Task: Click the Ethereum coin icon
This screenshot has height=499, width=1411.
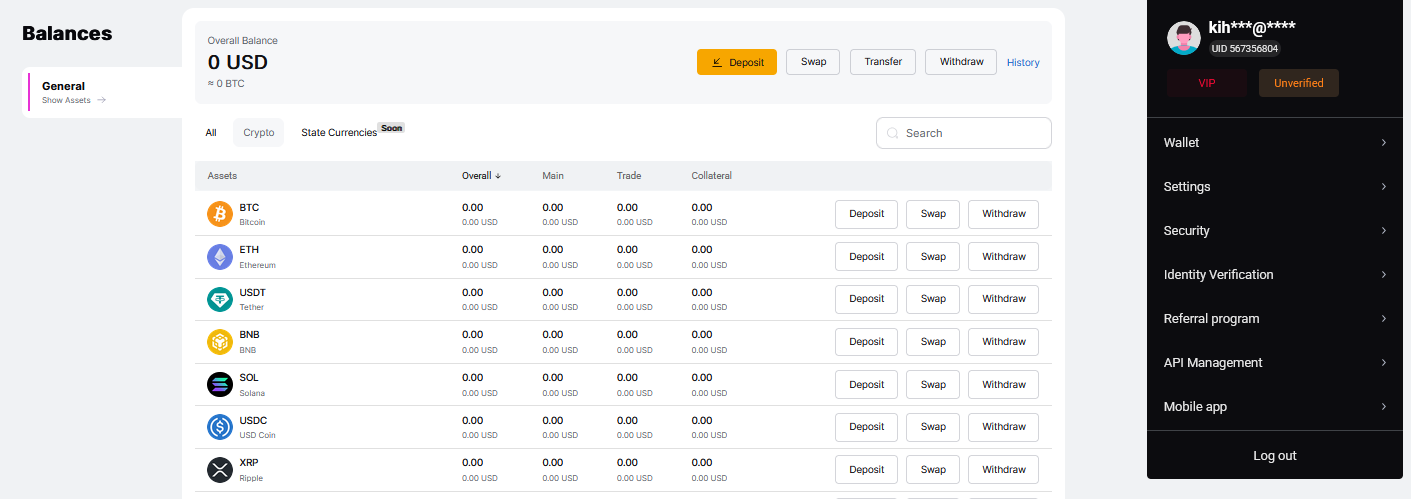Action: coord(219,257)
